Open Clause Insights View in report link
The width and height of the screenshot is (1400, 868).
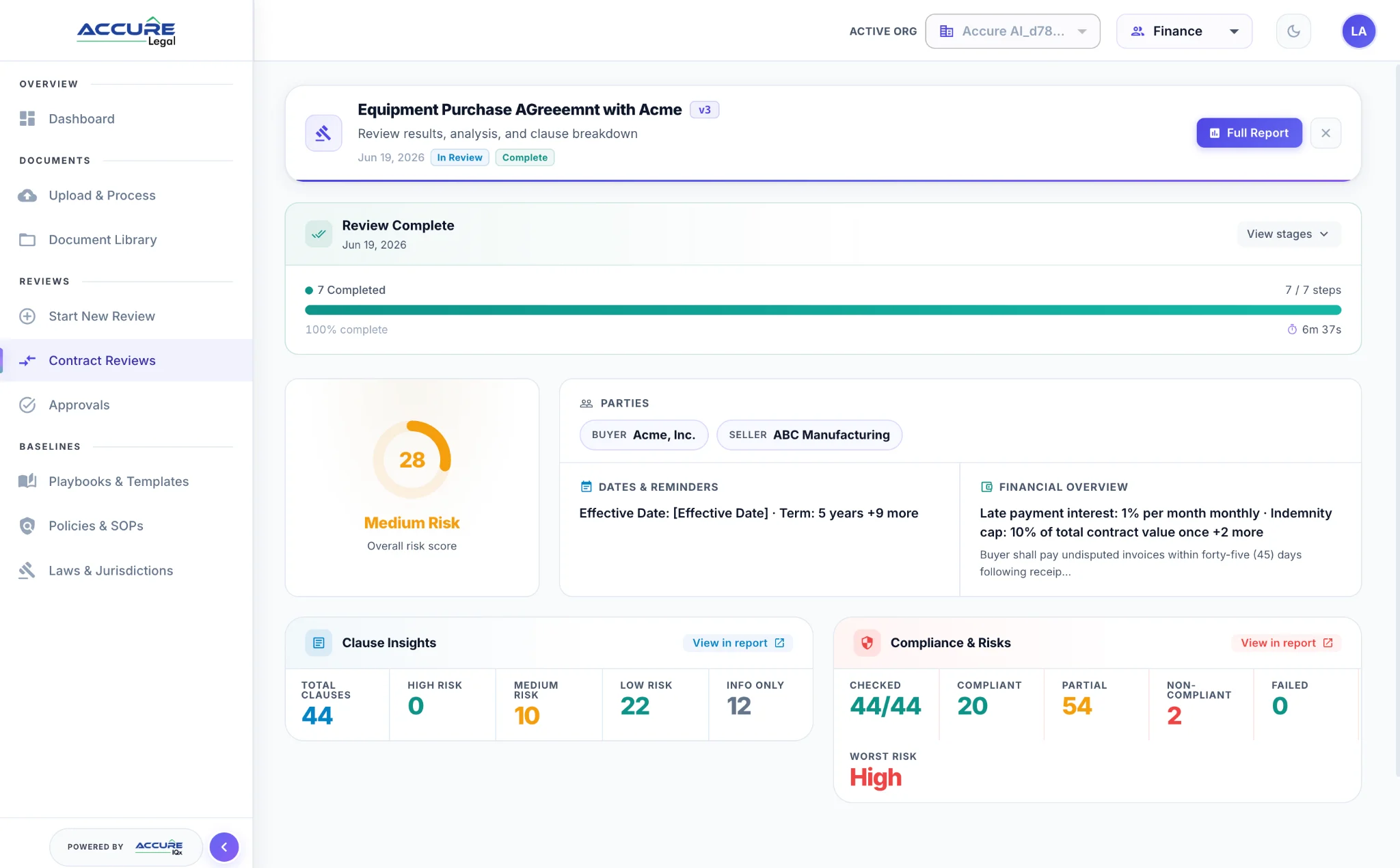coord(738,643)
